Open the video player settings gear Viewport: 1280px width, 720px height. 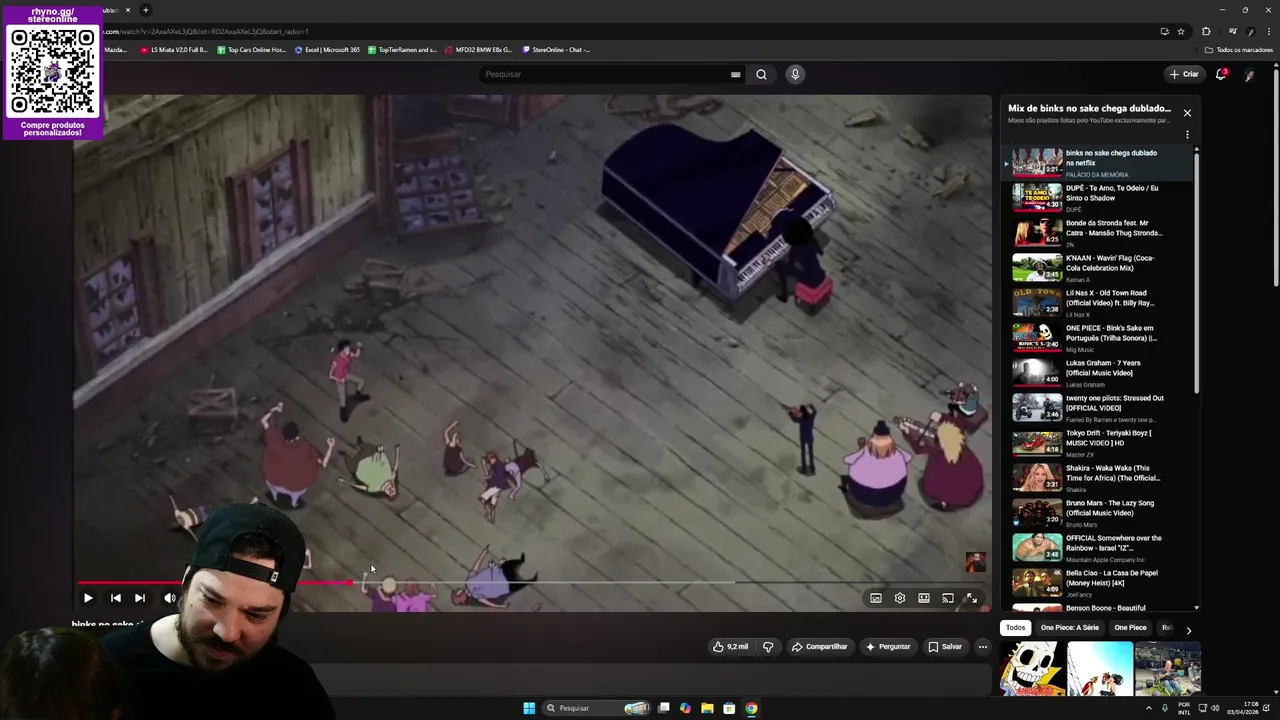pyautogui.click(x=900, y=598)
